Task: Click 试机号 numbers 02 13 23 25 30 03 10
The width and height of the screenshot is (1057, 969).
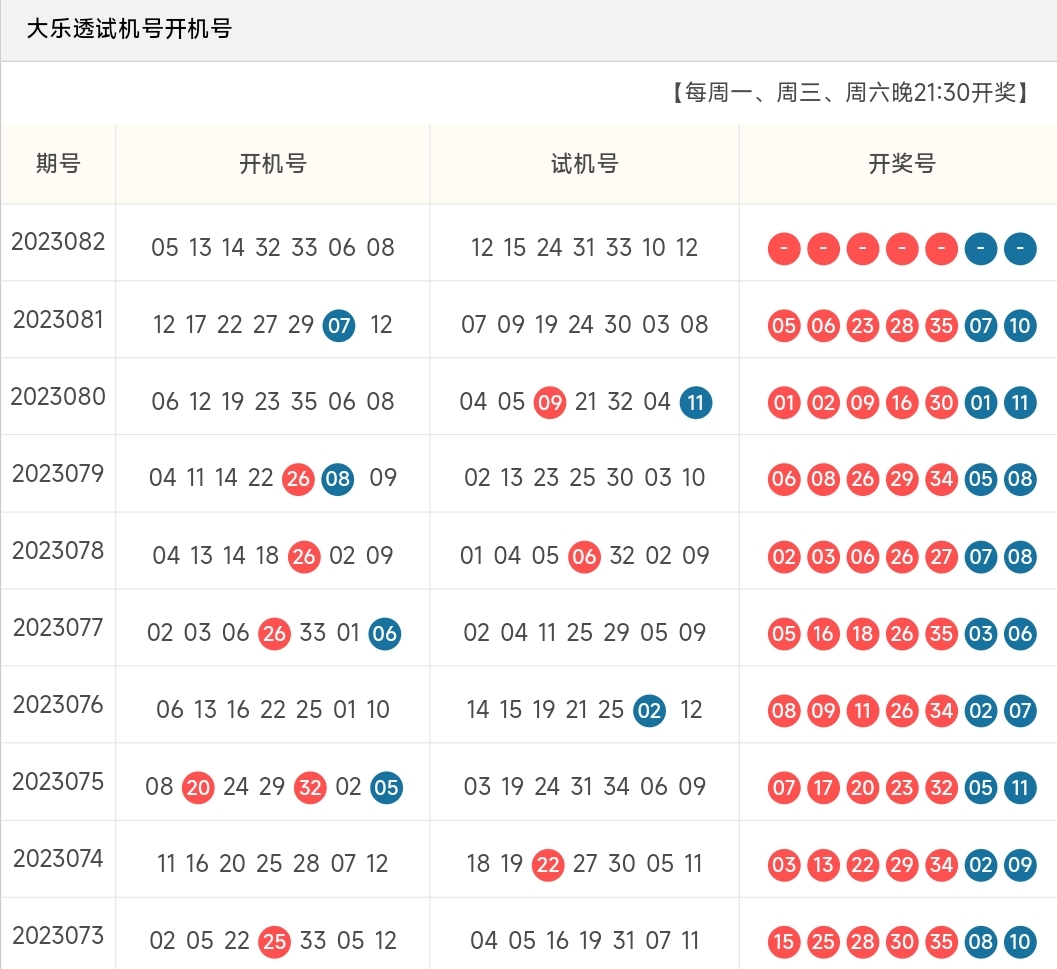Action: [x=584, y=477]
